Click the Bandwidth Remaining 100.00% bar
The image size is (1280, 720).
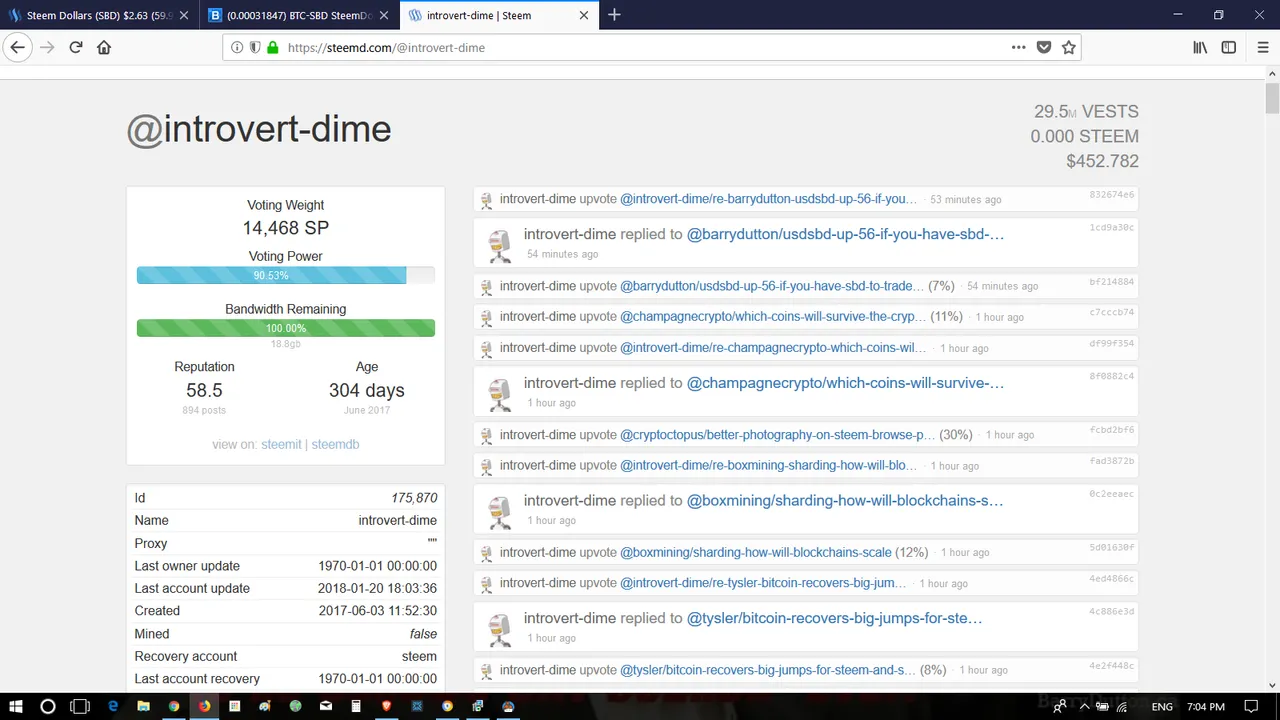click(286, 328)
